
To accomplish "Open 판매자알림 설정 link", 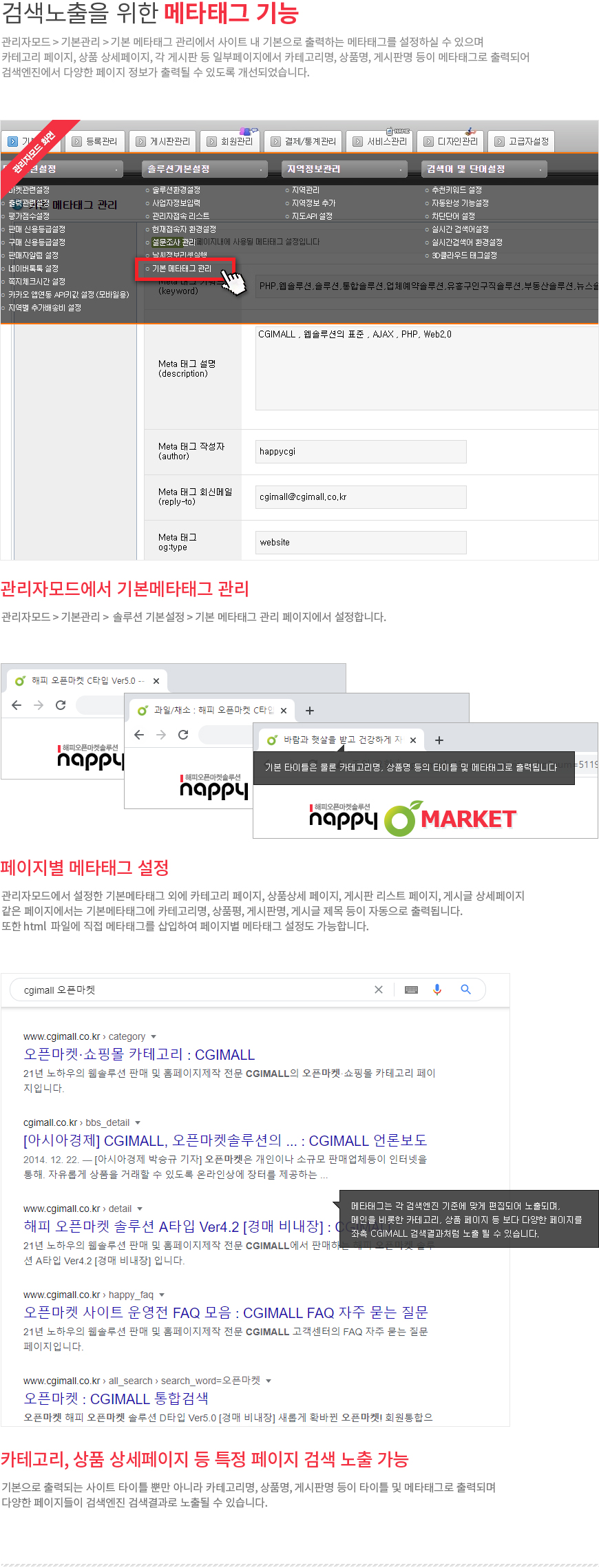I will [33, 255].
